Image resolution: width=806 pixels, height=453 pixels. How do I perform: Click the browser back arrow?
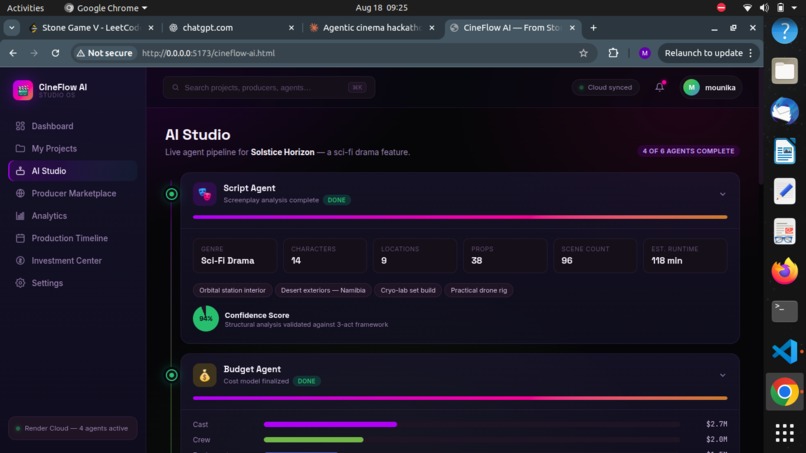(x=13, y=53)
